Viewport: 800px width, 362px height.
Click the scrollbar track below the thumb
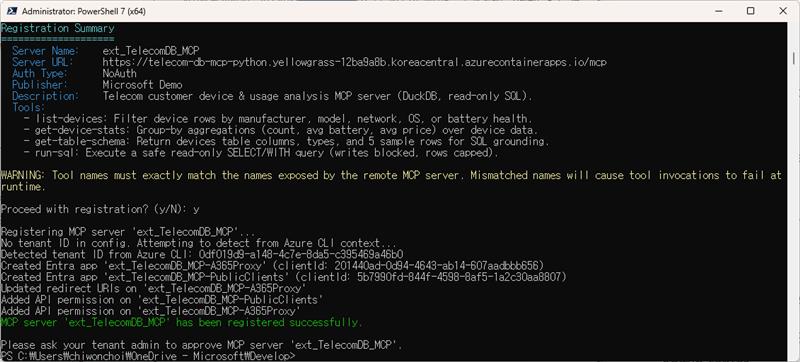click(794, 204)
